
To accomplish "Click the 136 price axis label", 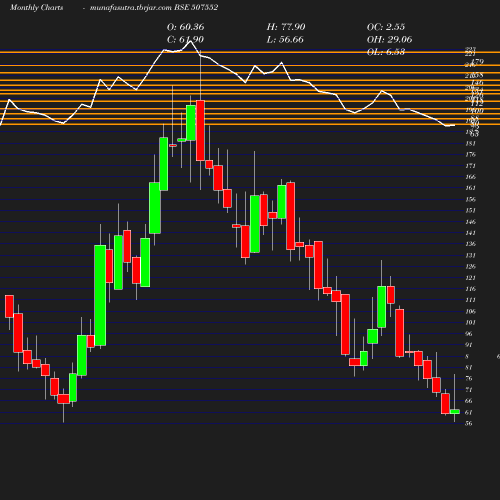I will [x=470, y=244].
